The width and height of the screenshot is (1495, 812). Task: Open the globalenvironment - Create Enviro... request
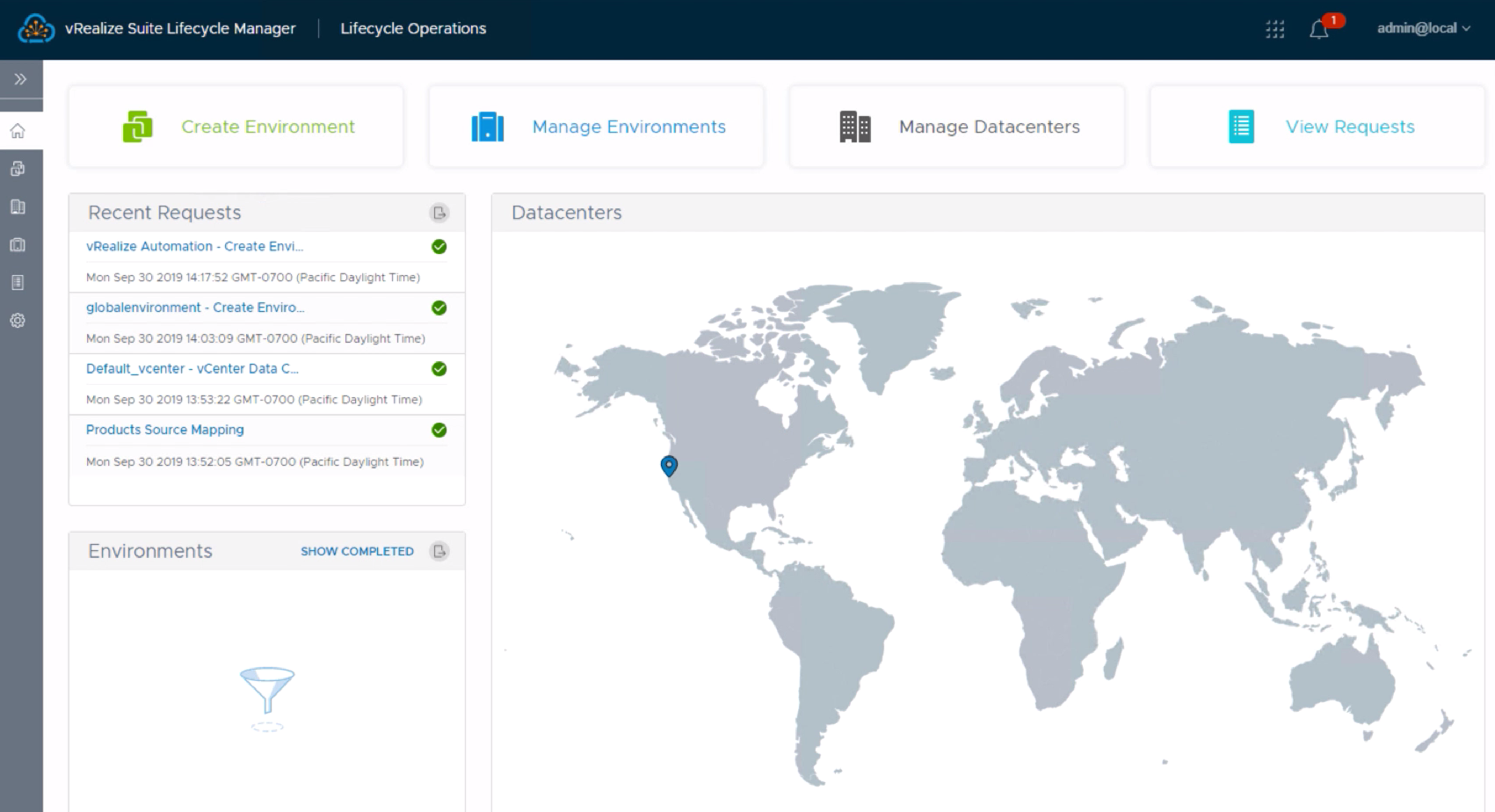coord(195,308)
